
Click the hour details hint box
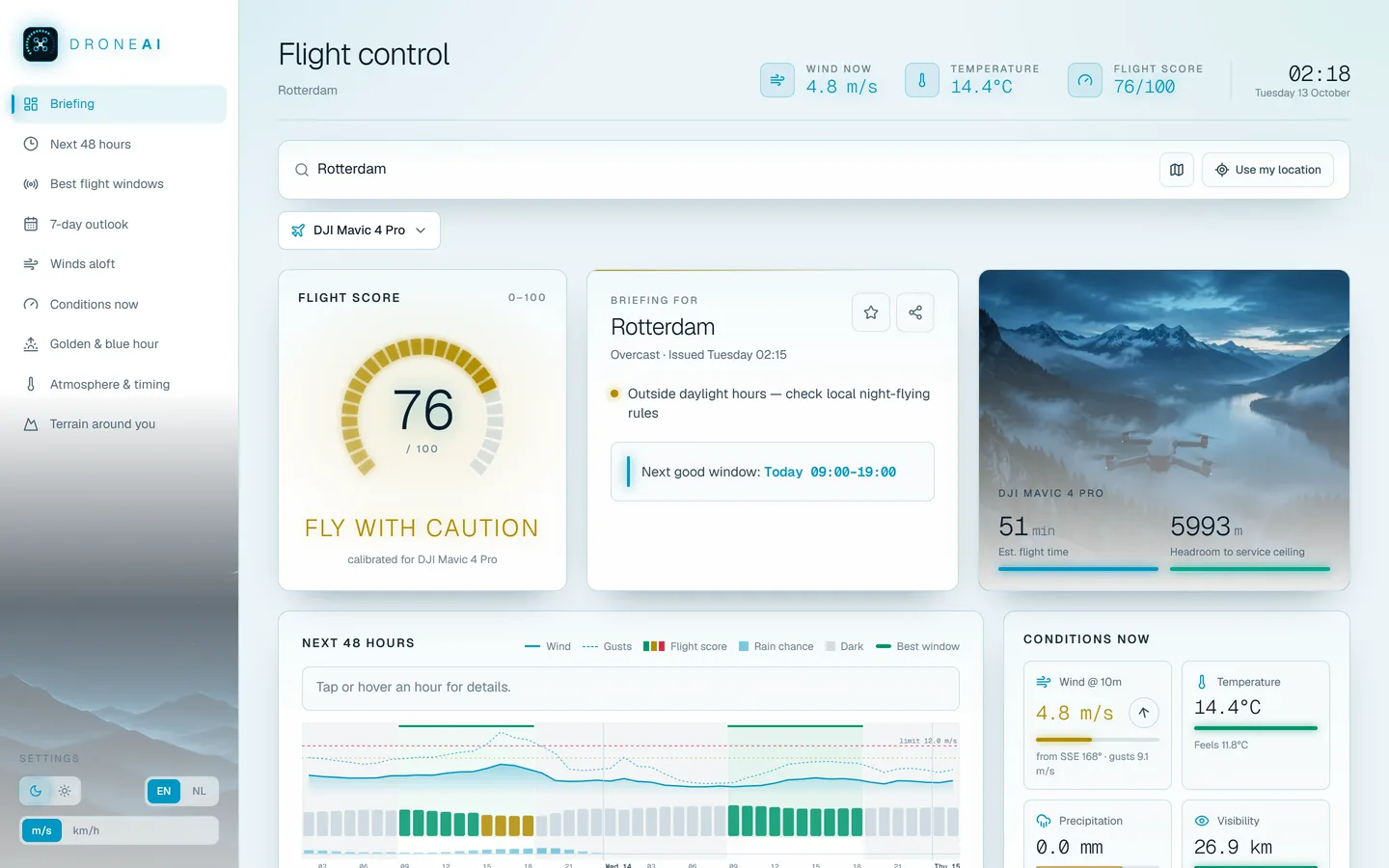pyautogui.click(x=631, y=688)
